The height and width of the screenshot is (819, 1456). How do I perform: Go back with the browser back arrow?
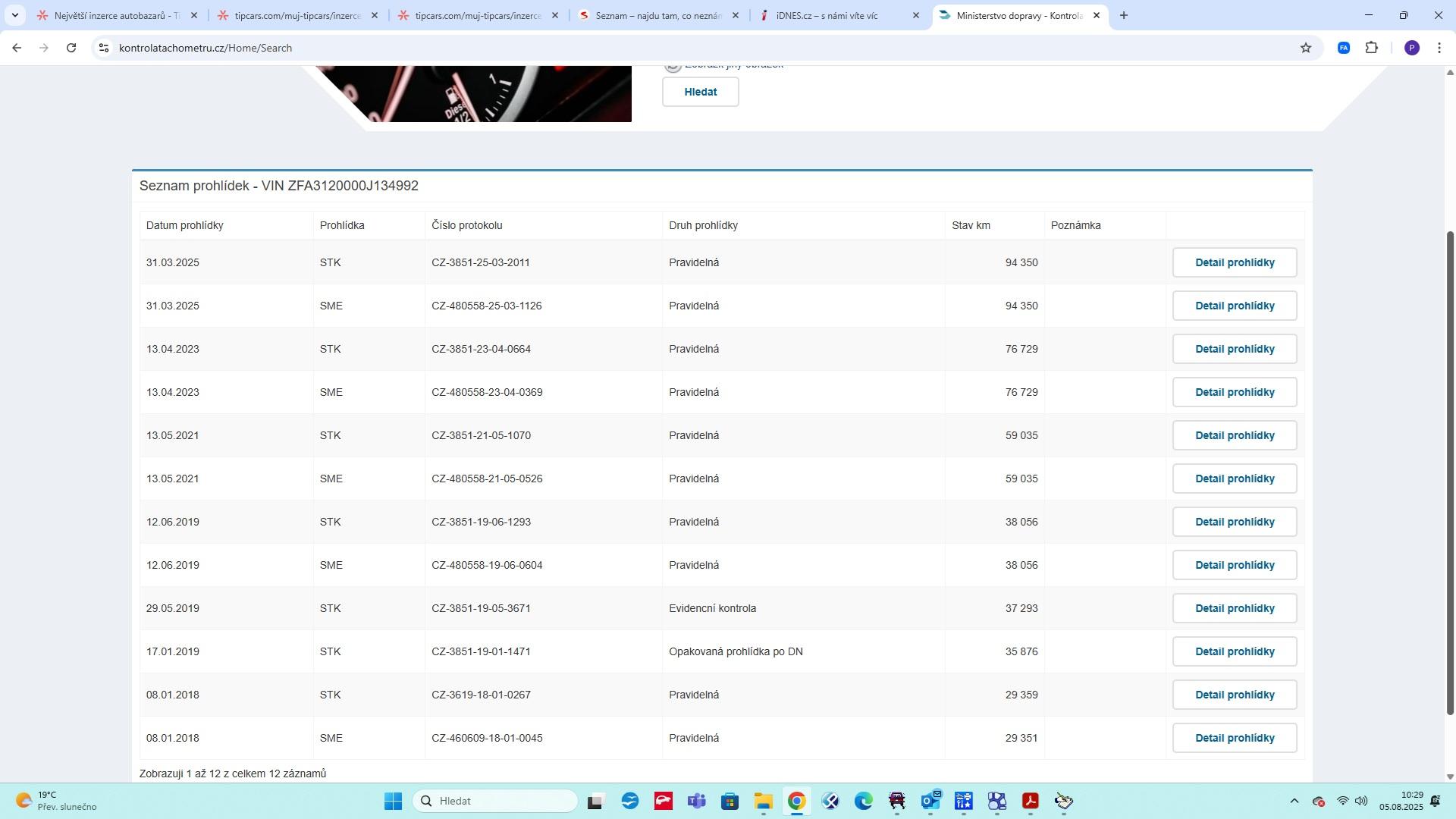pos(17,48)
